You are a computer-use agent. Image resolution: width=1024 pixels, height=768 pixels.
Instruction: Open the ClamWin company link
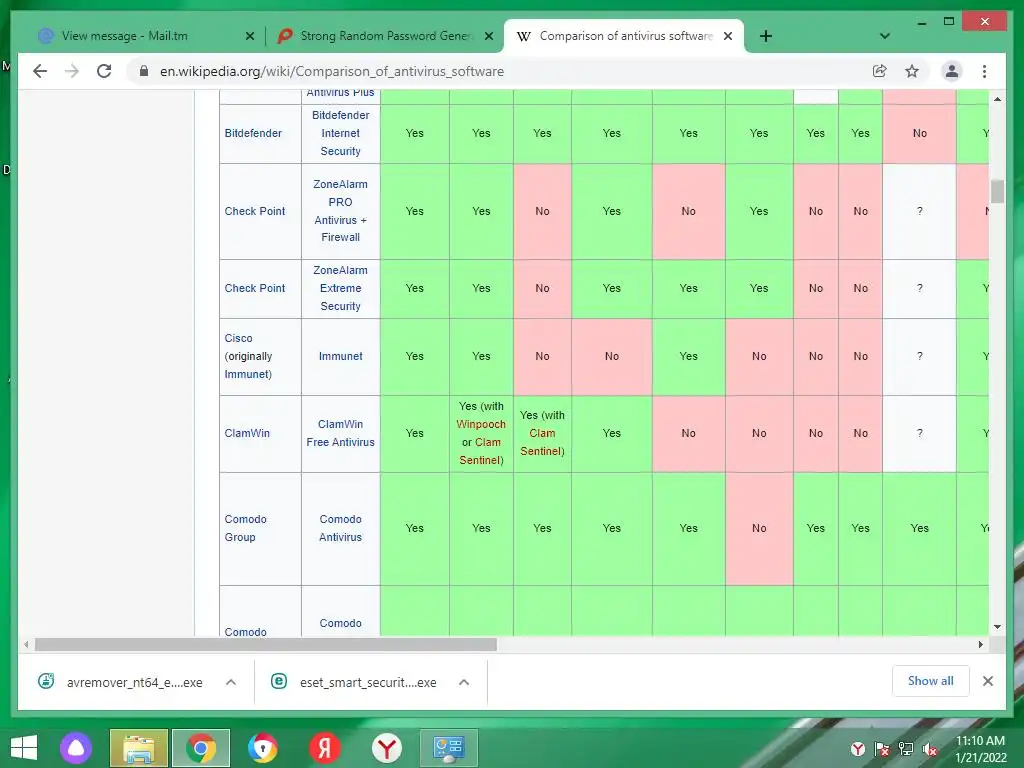pos(247,433)
